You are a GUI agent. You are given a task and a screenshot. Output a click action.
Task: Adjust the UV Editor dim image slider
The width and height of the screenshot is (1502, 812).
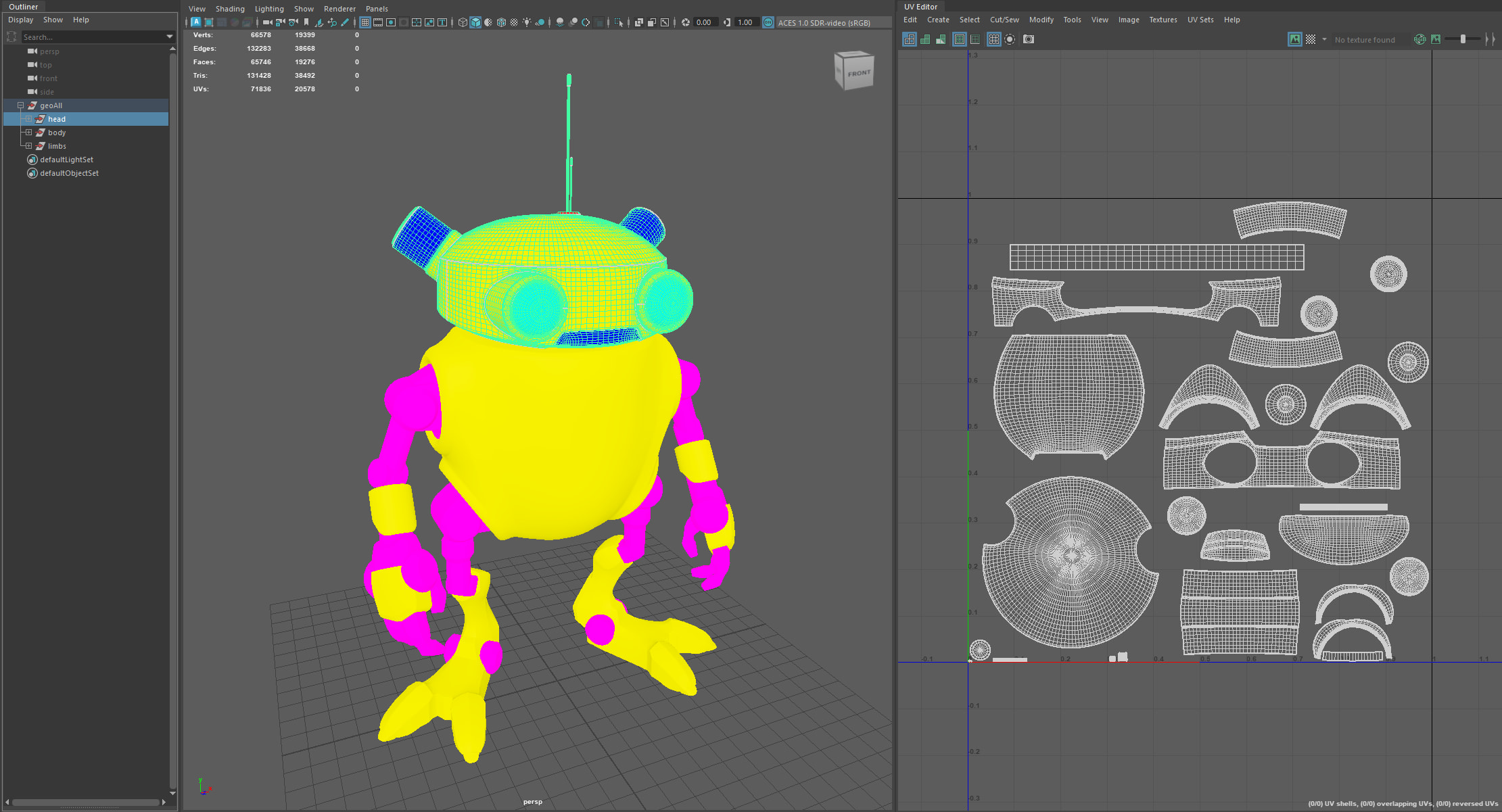1463,39
